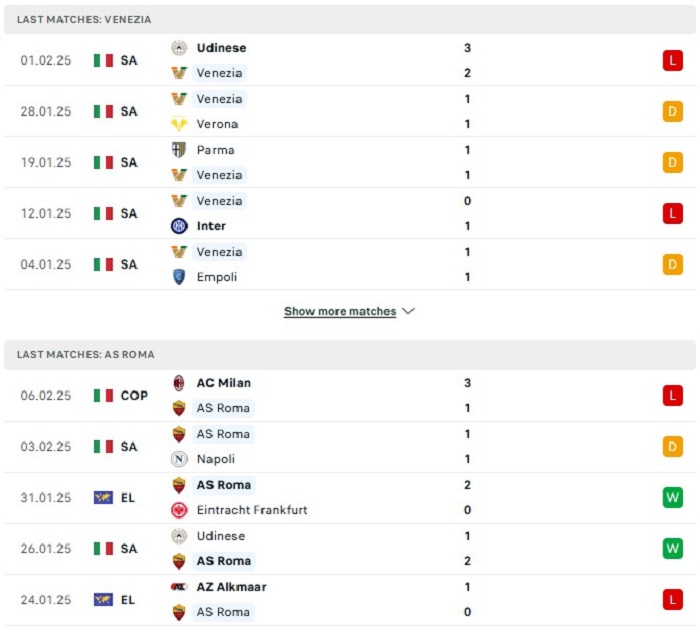Click the orange D badge for Roma vs Napoli

coord(673,447)
